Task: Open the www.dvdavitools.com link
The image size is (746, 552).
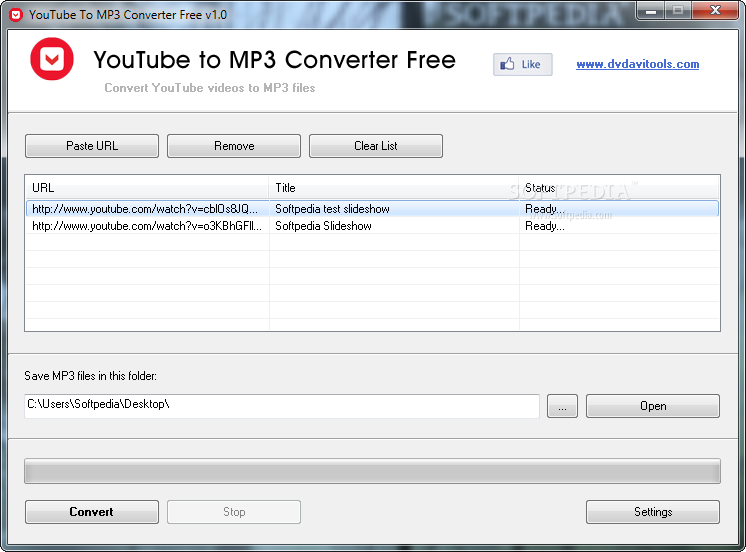Action: click(x=638, y=64)
